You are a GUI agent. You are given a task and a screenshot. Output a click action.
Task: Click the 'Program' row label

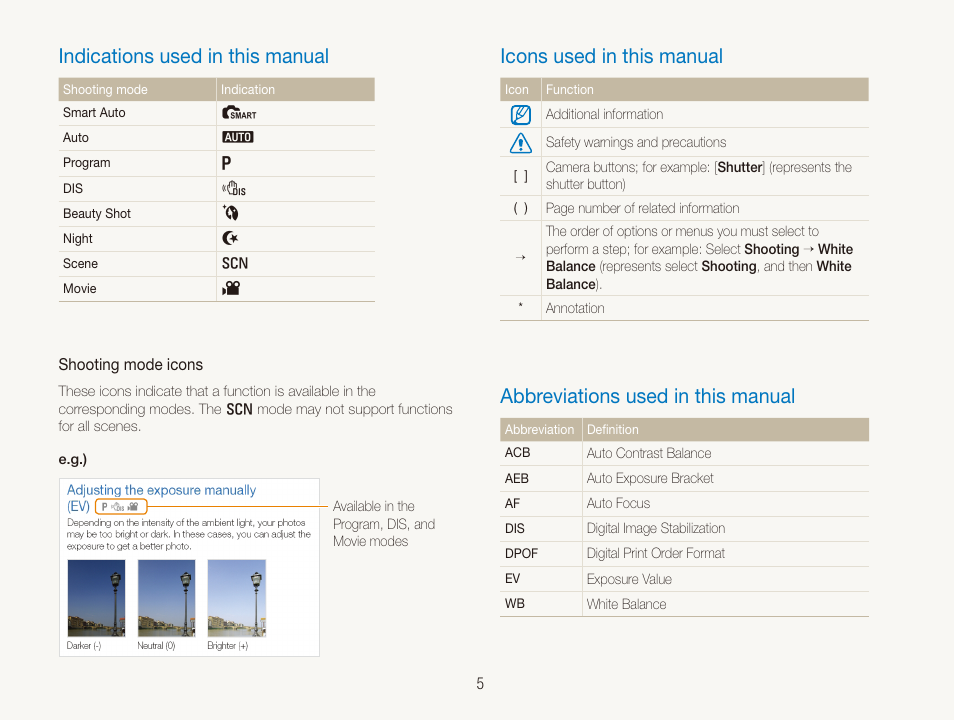(86, 163)
